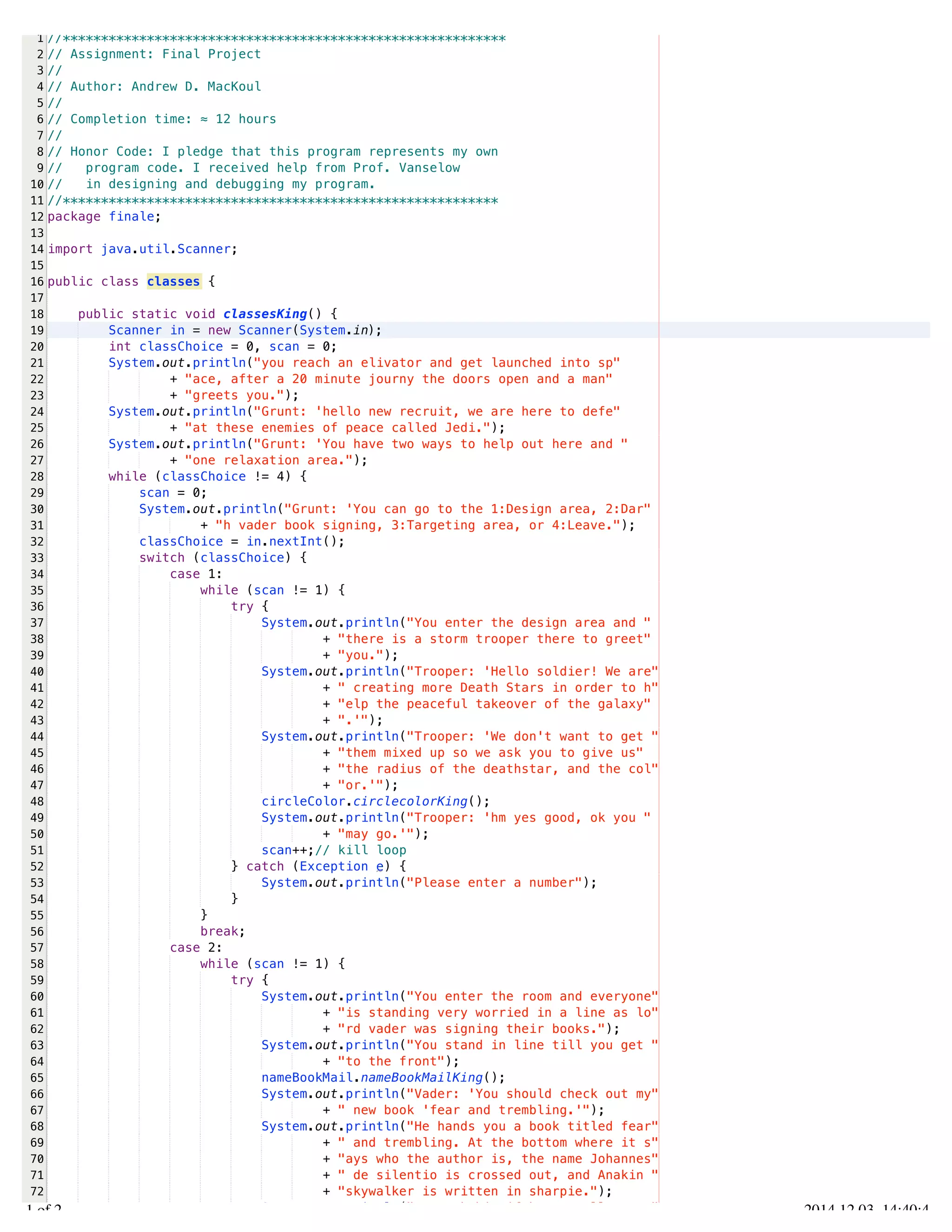Screen dimensions: 952x1232
Task: Click 'Scanner in = new Scanner(System.in);' line
Action: (245, 331)
